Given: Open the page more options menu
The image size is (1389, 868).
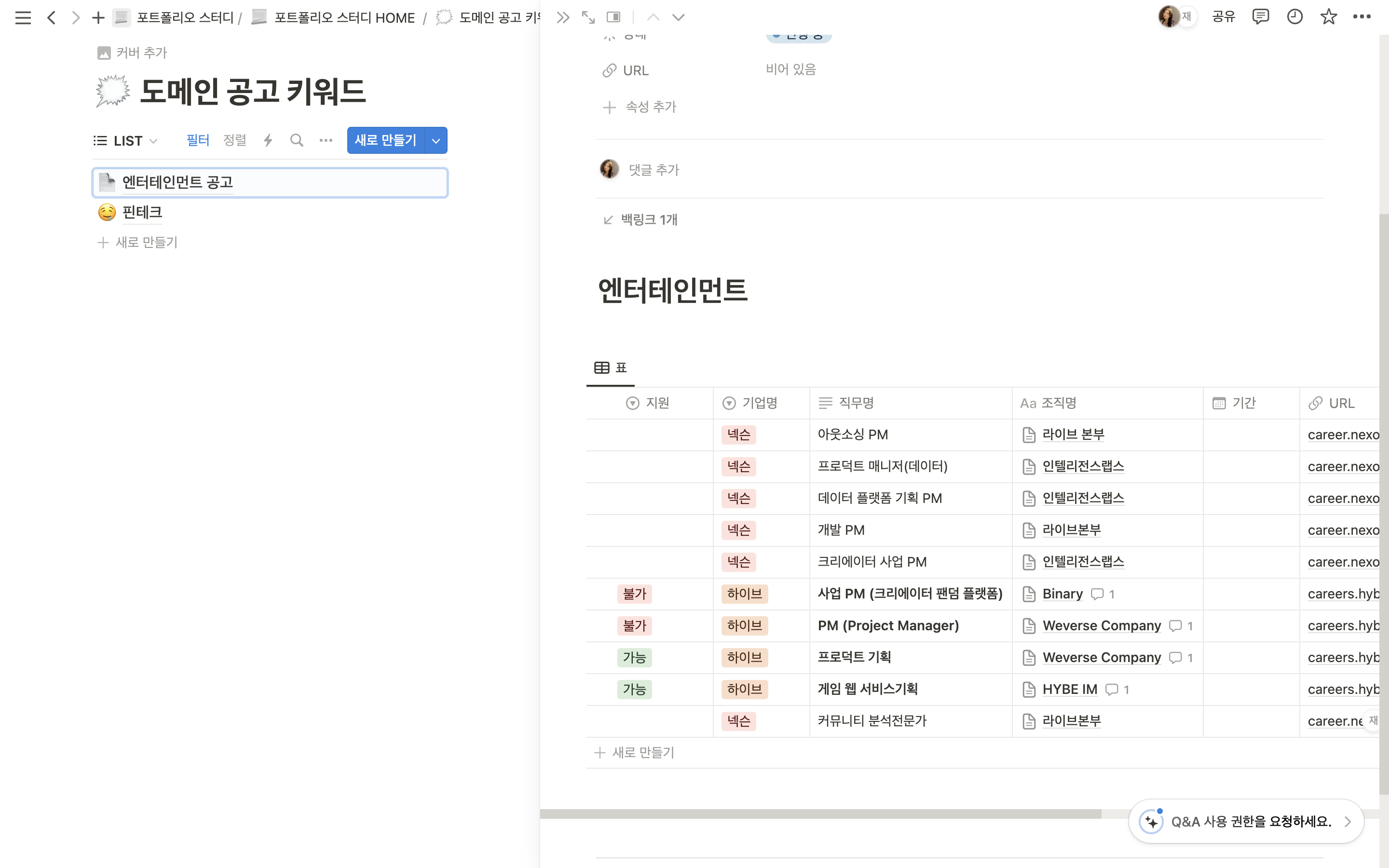Looking at the screenshot, I should click(1362, 17).
